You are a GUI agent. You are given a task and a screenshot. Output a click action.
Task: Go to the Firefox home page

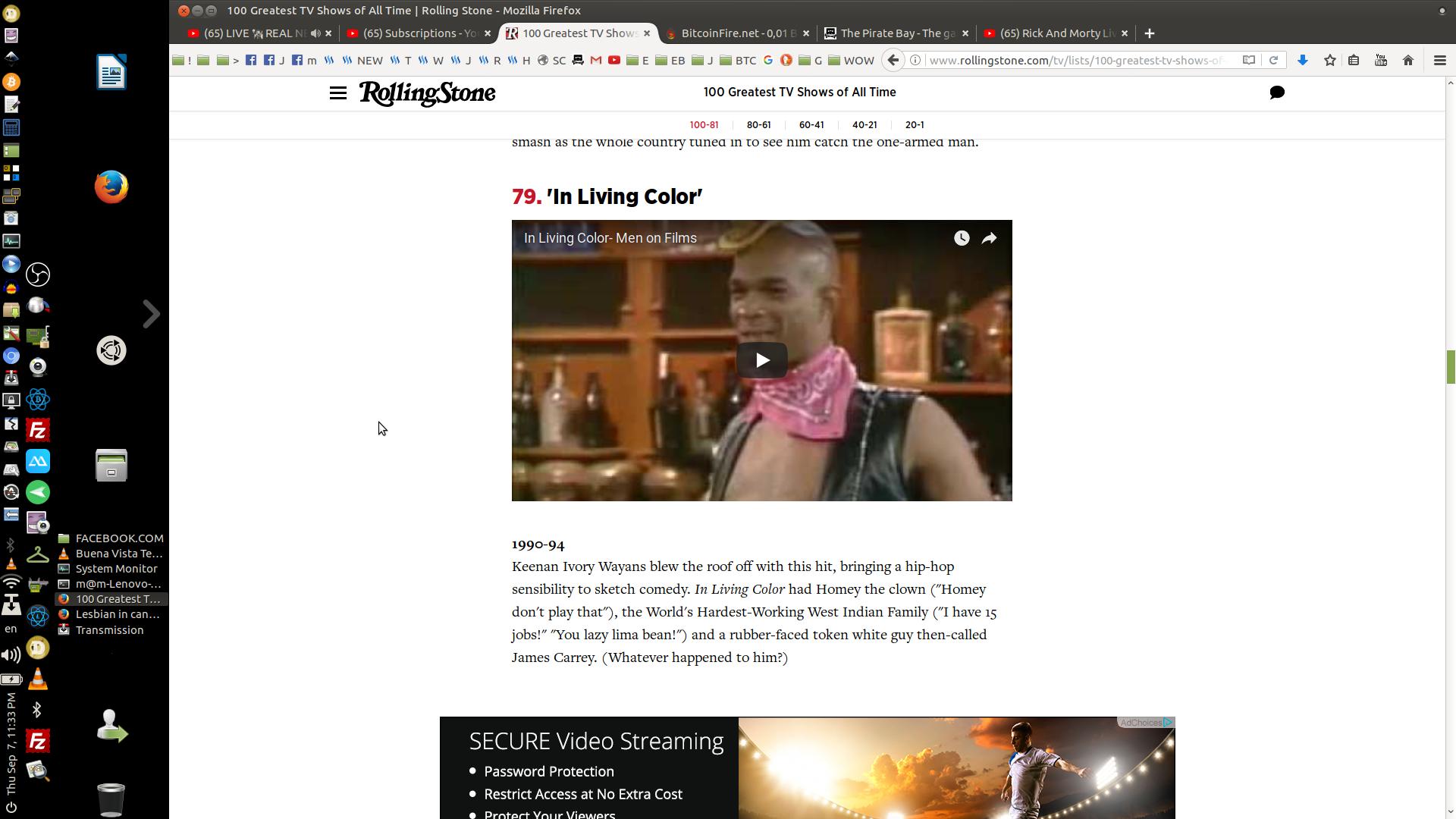click(1408, 61)
